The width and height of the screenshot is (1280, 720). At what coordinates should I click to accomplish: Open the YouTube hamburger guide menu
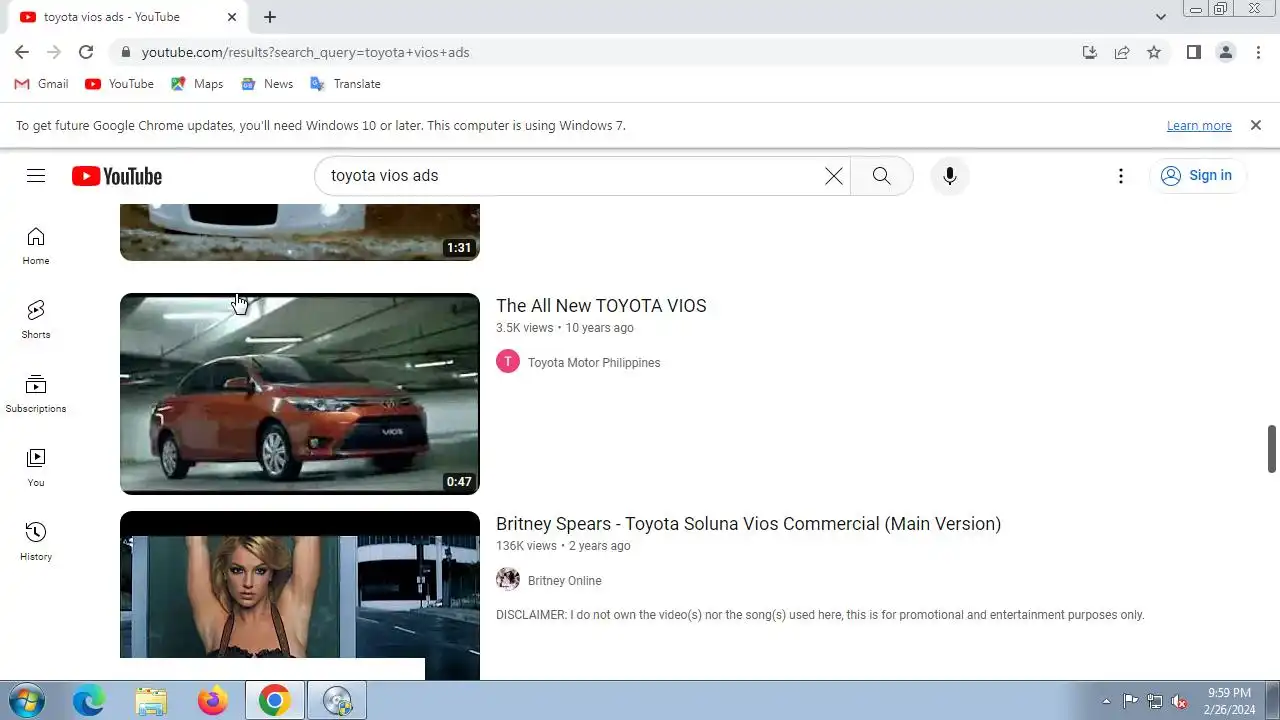click(x=36, y=176)
